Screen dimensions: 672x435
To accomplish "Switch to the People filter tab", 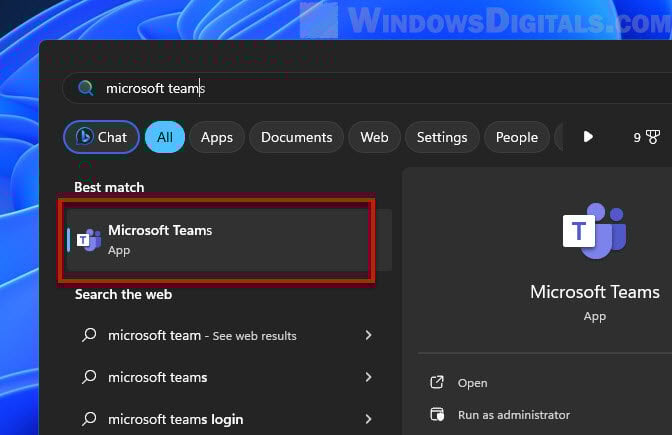I will click(x=517, y=137).
